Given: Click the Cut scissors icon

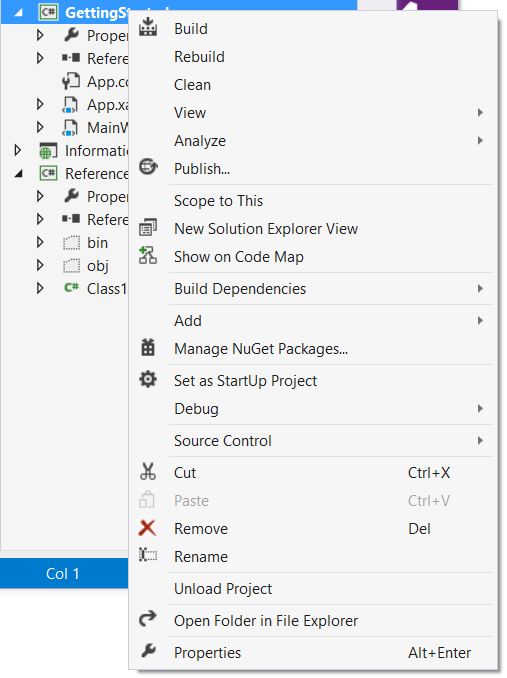Looking at the screenshot, I should click(148, 471).
